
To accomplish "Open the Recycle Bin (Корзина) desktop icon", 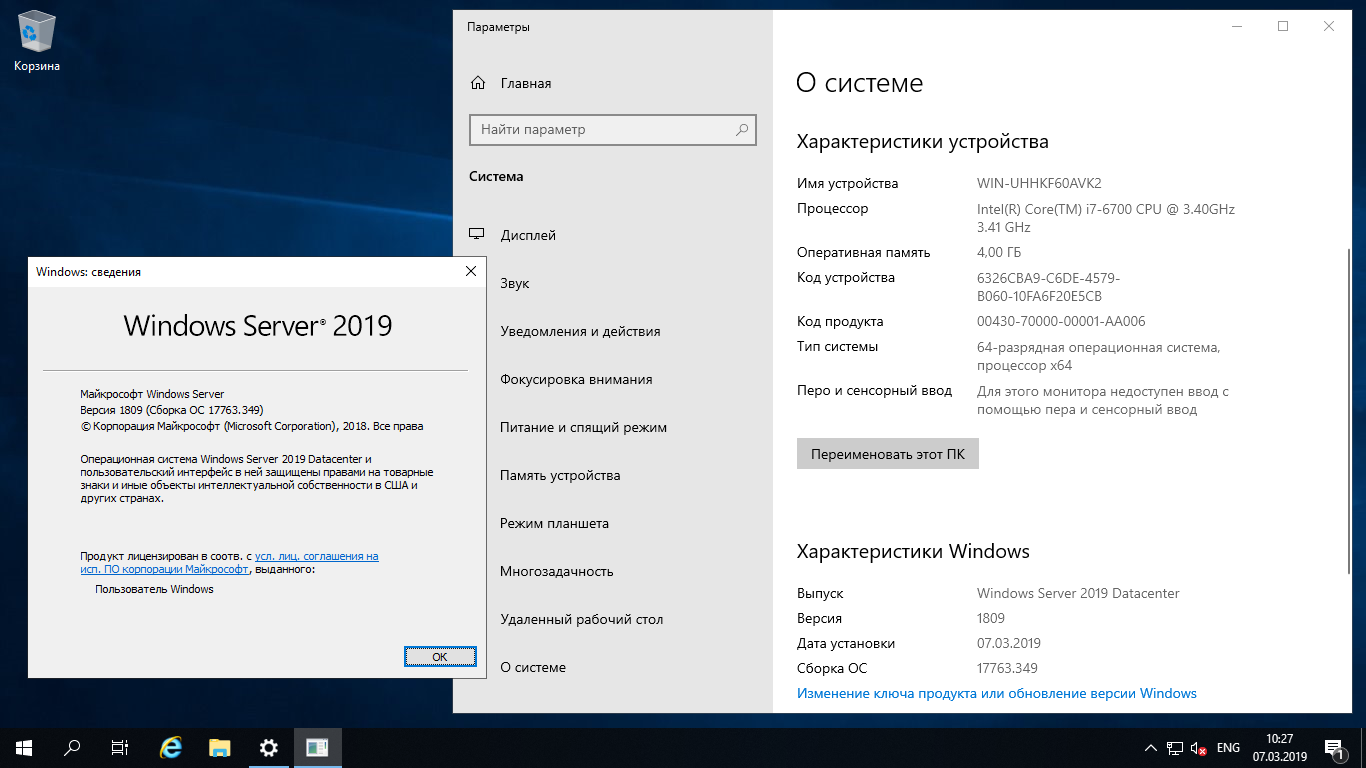I will 37,40.
